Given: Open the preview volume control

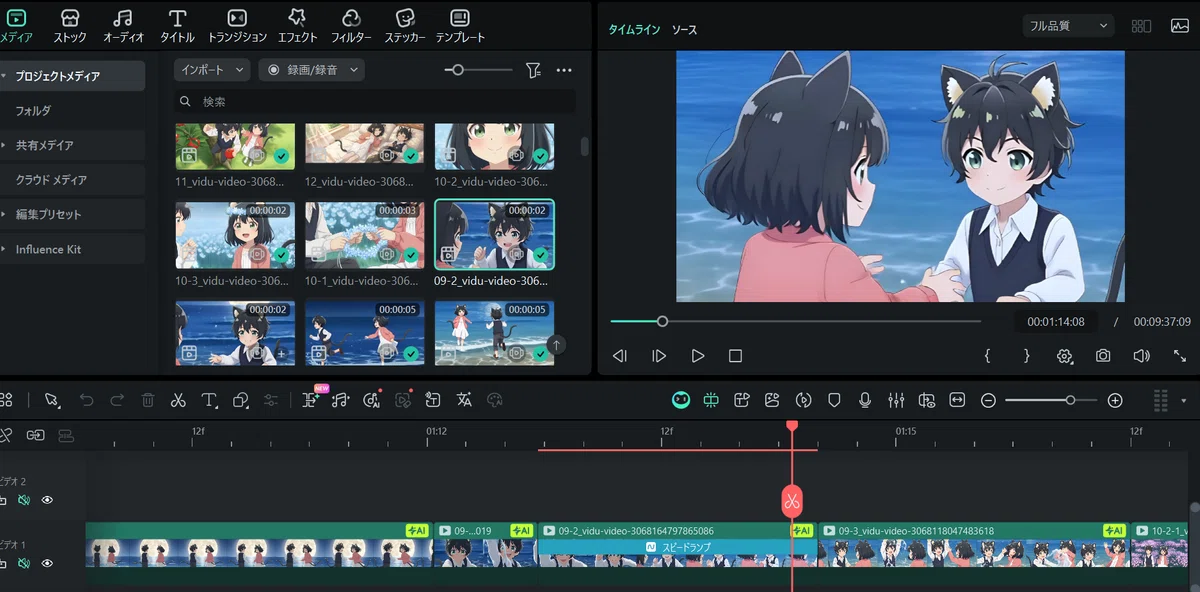Looking at the screenshot, I should (x=1141, y=356).
